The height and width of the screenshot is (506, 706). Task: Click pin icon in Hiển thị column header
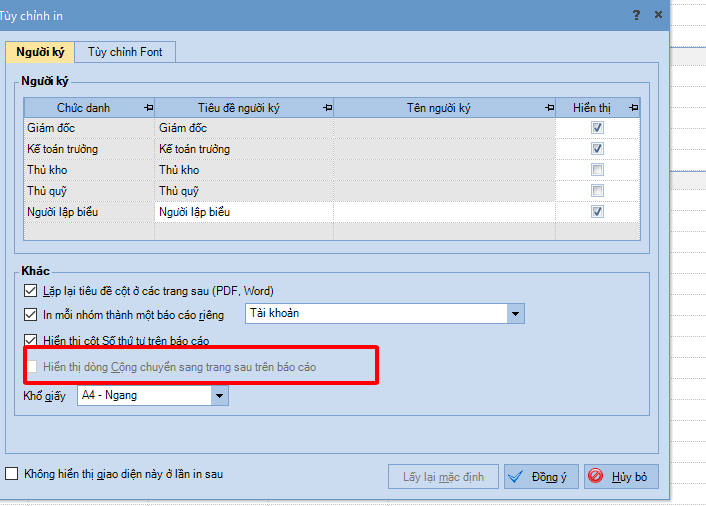click(633, 108)
